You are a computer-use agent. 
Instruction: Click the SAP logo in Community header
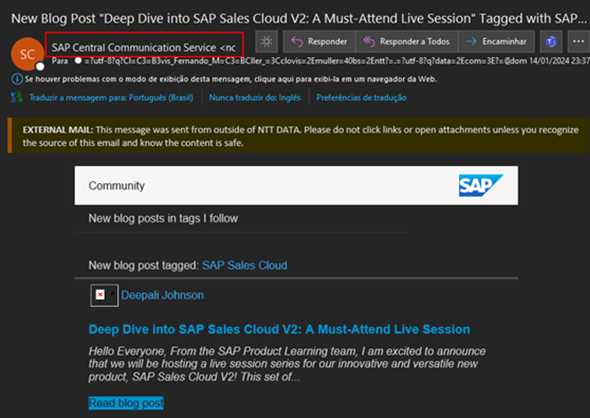(481, 185)
